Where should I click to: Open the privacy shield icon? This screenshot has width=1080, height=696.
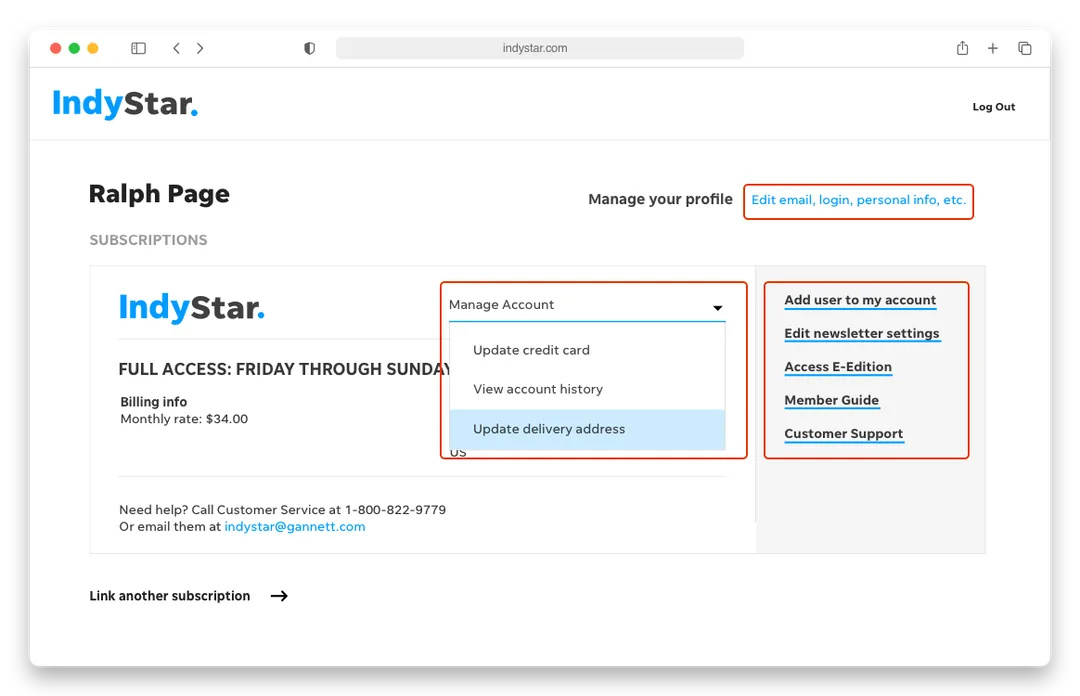pos(309,48)
